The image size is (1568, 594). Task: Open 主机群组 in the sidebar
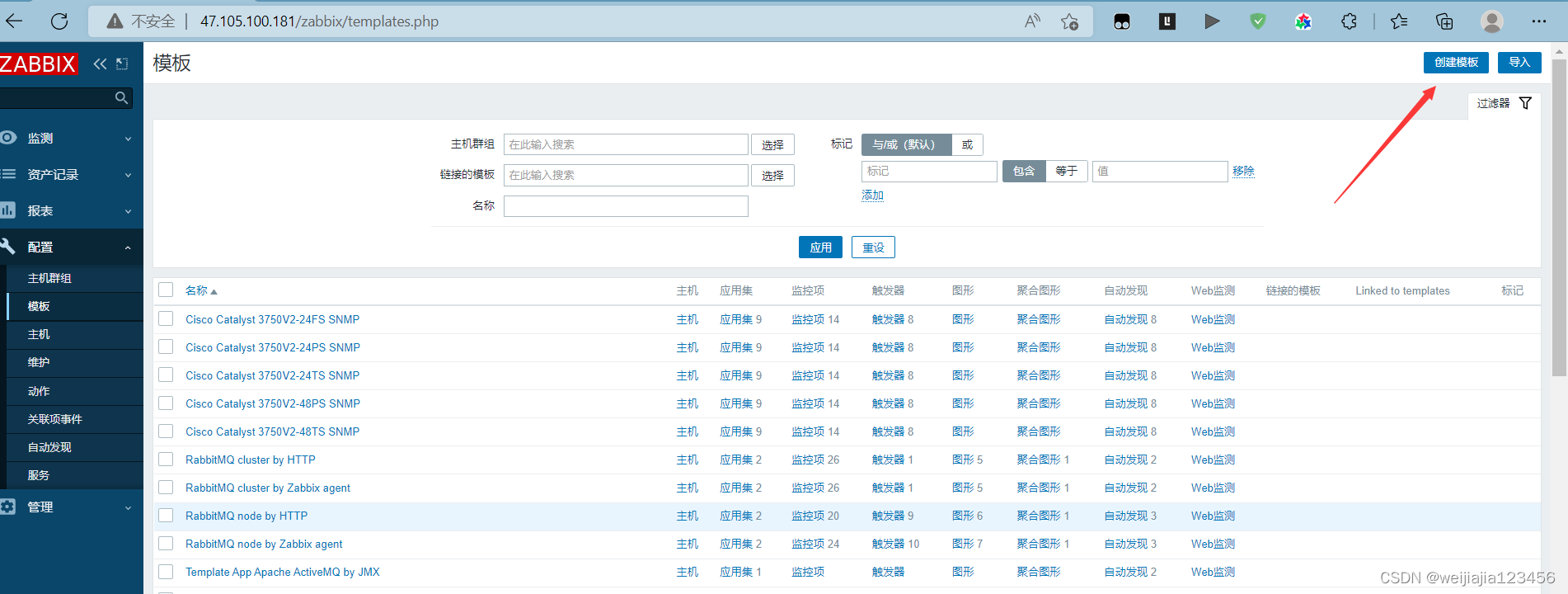49,278
